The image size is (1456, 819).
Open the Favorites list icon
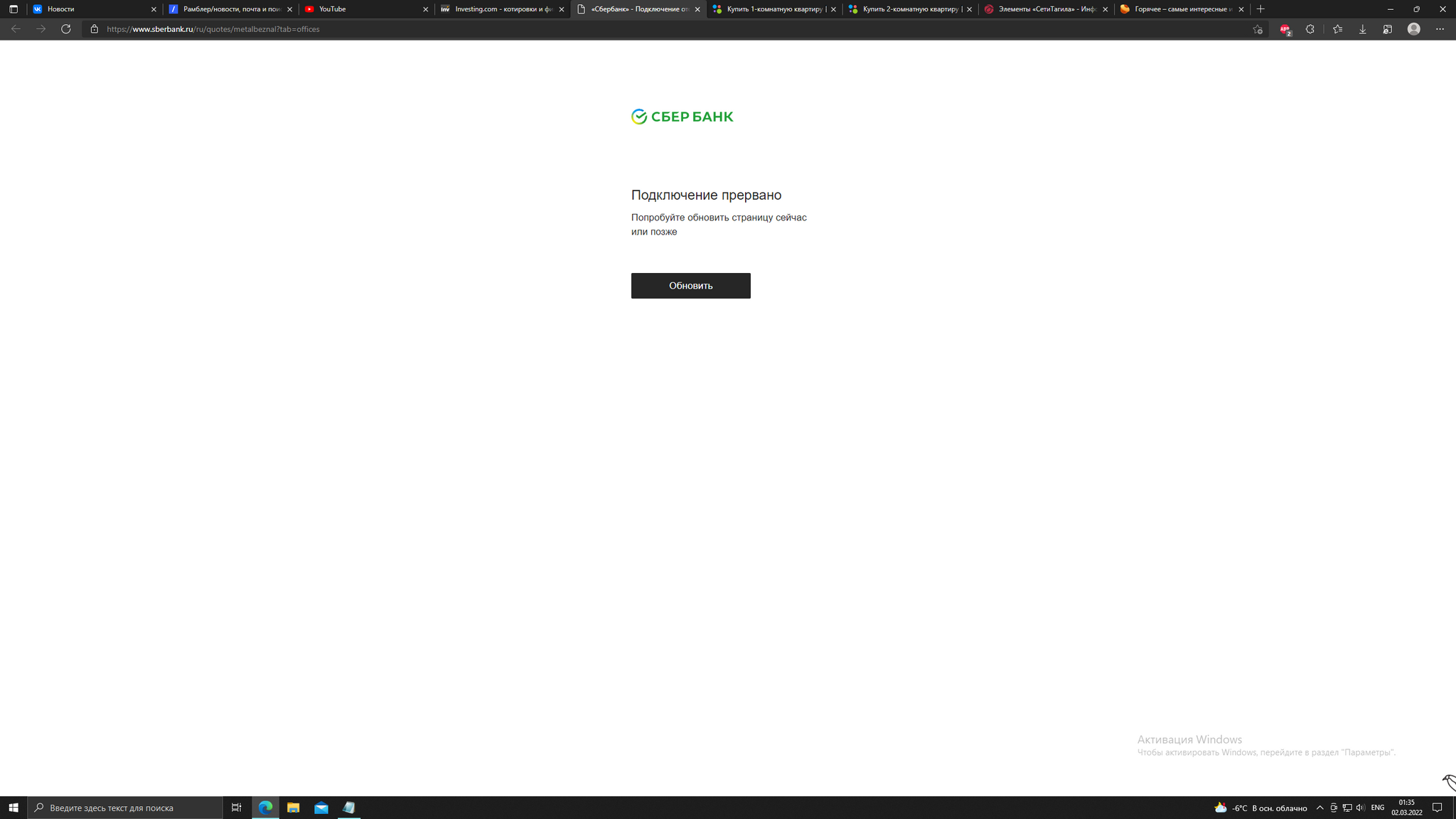coord(1337,29)
